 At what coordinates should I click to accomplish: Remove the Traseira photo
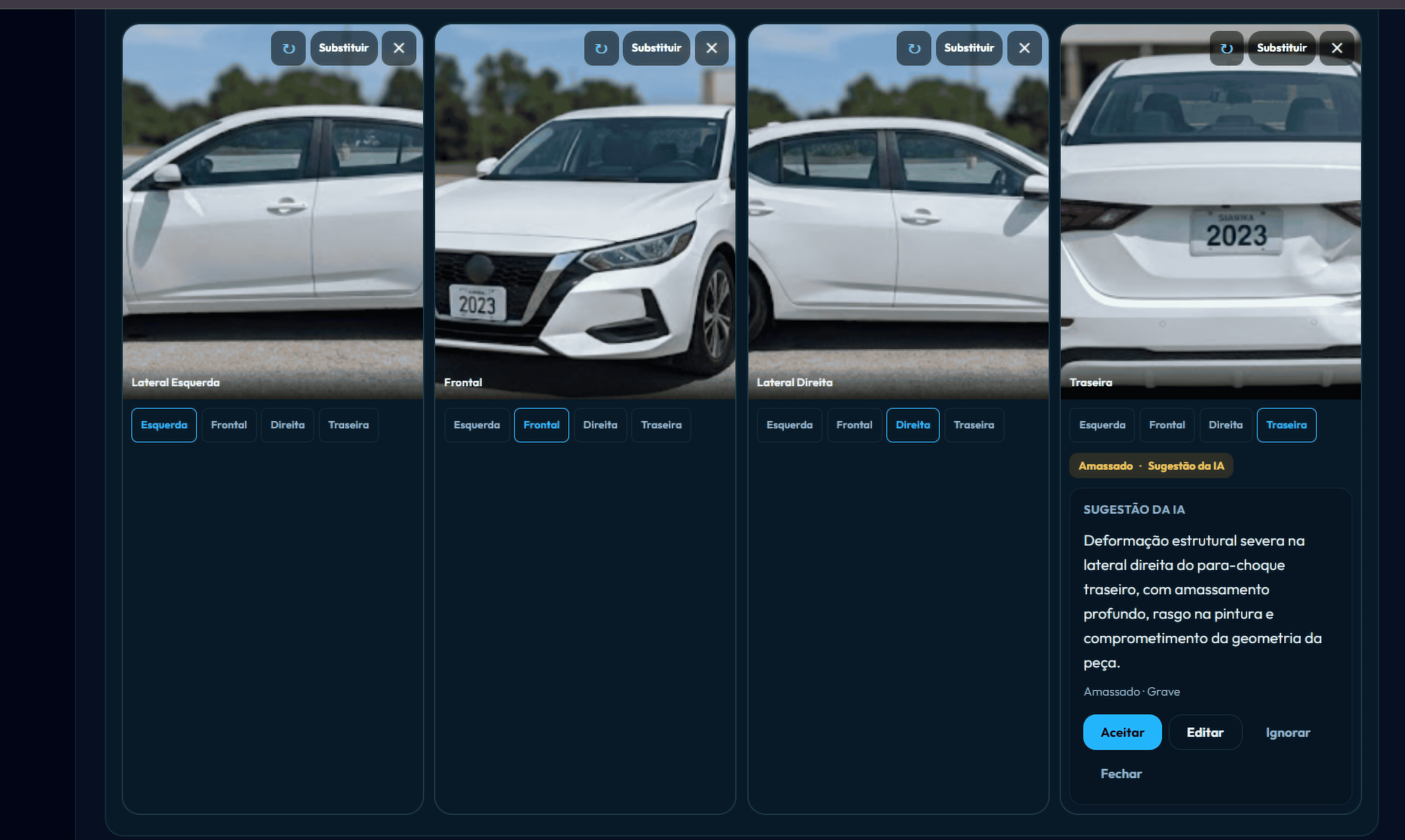(1337, 48)
